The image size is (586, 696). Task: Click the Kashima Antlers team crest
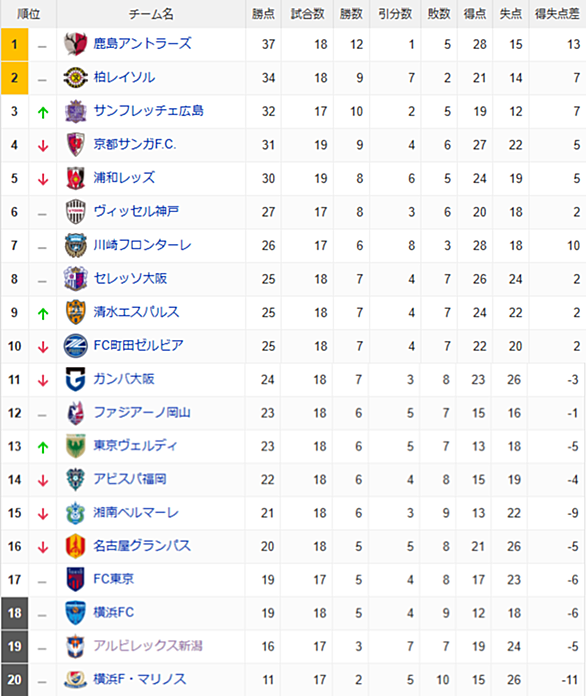75,44
